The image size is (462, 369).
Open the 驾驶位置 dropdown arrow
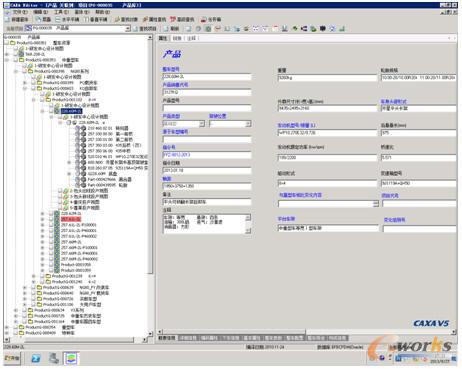248,124
